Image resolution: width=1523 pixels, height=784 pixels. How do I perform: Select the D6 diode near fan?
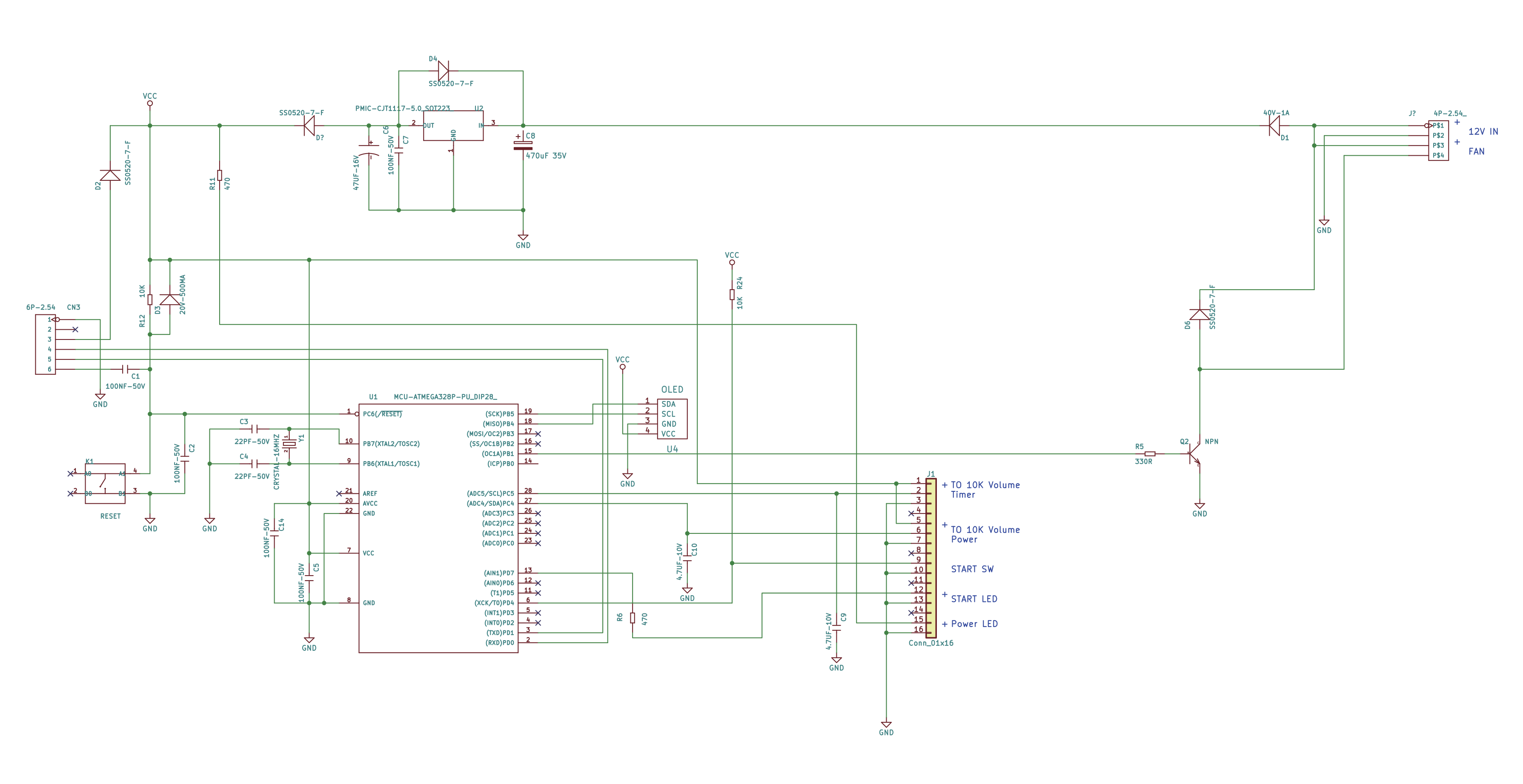1200,314
